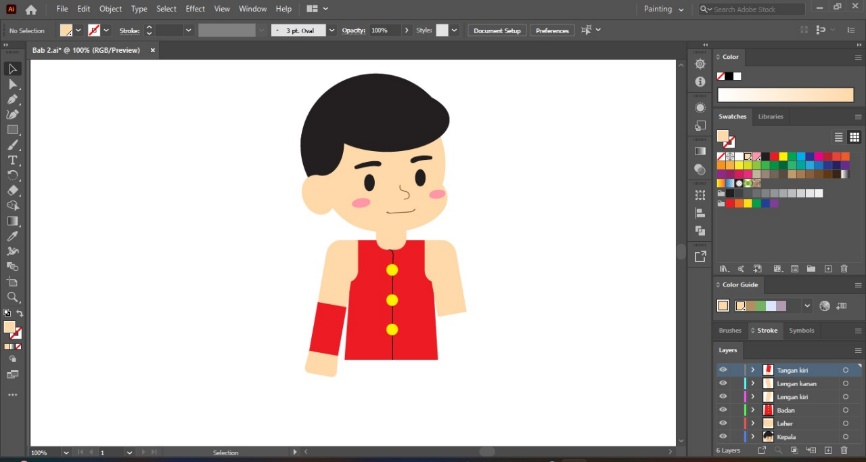
Task: Hide the Badan layer
Action: pos(723,410)
